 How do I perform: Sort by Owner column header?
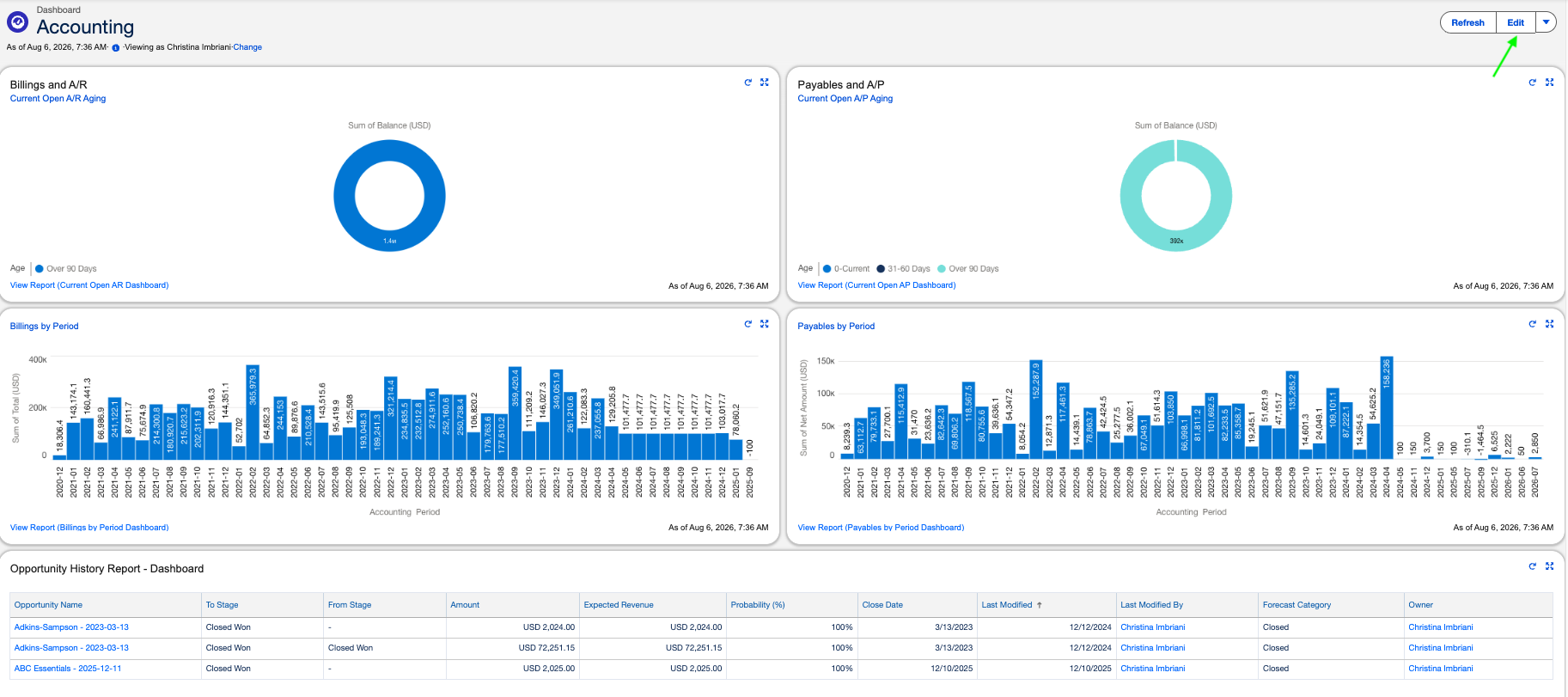pyautogui.click(x=1420, y=605)
